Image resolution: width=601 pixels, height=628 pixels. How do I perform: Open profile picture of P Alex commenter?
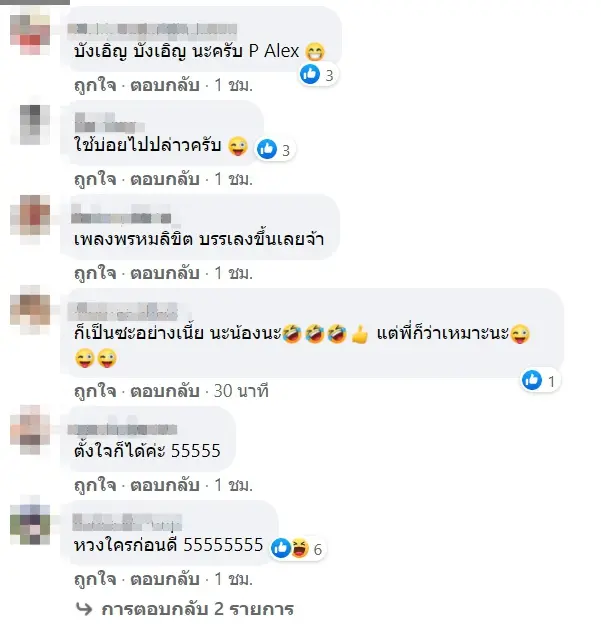point(30,34)
